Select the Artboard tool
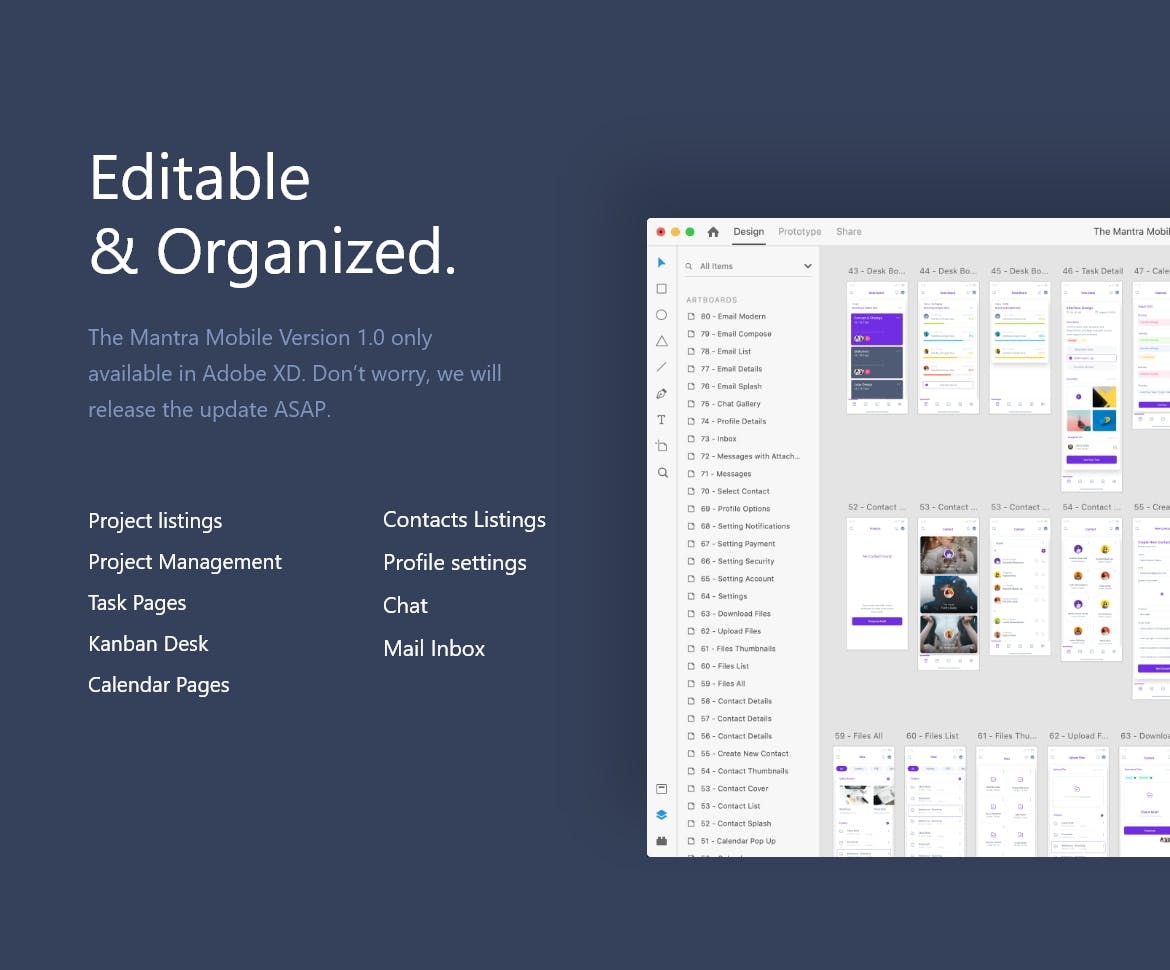Image resolution: width=1170 pixels, height=970 pixels. (661, 446)
